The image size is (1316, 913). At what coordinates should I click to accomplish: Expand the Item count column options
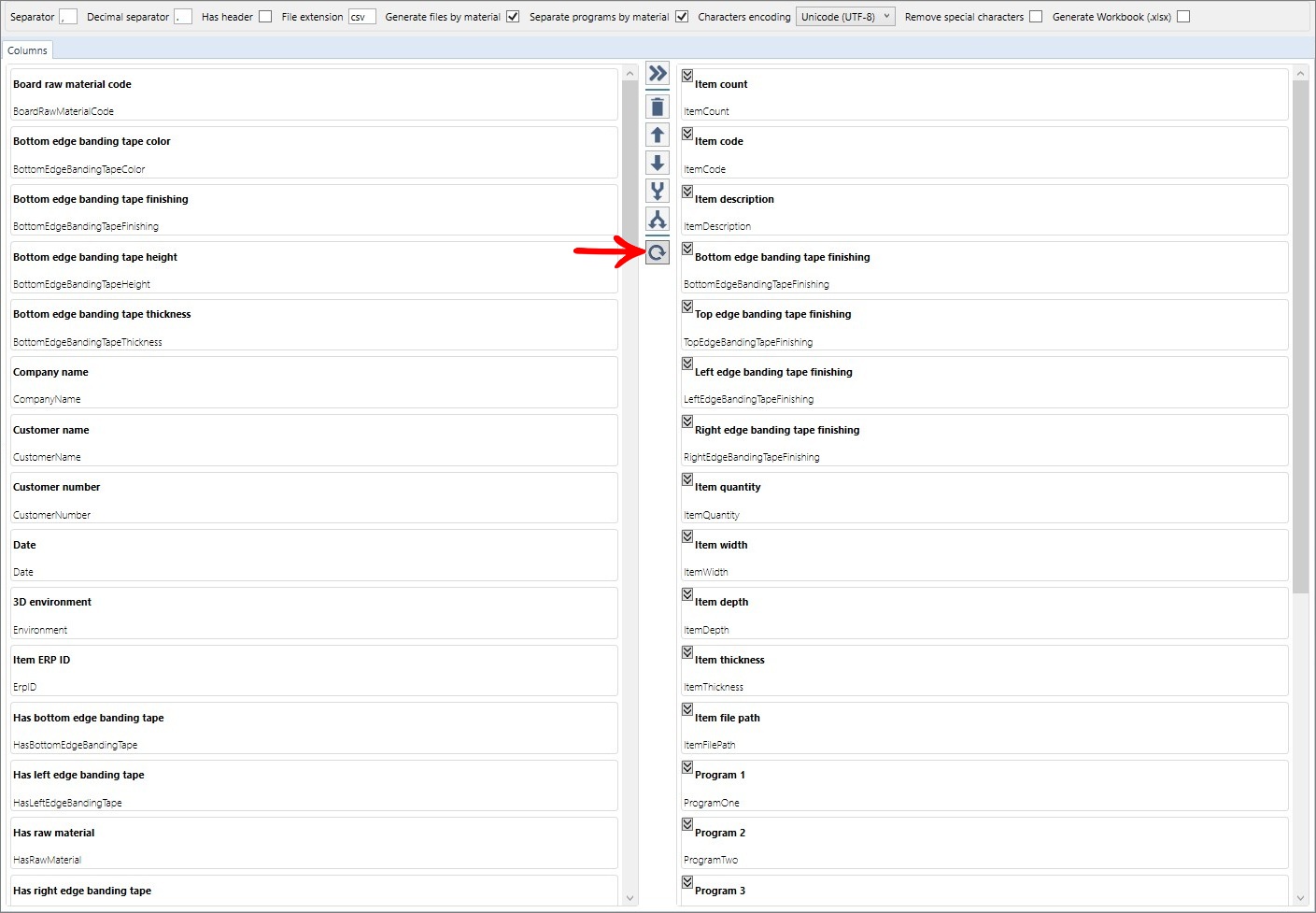coord(687,76)
